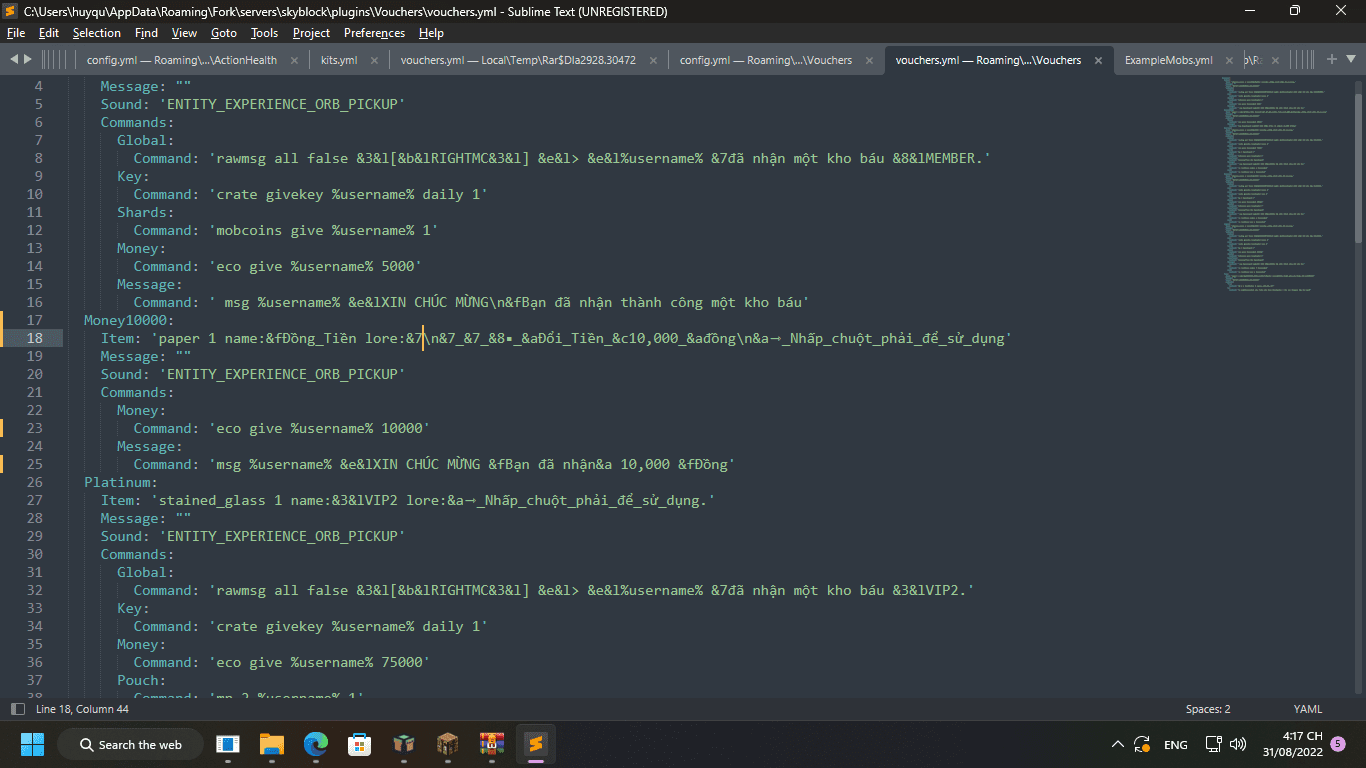
Task: Switch to config.yml Vouchers tab
Action: (x=766, y=60)
